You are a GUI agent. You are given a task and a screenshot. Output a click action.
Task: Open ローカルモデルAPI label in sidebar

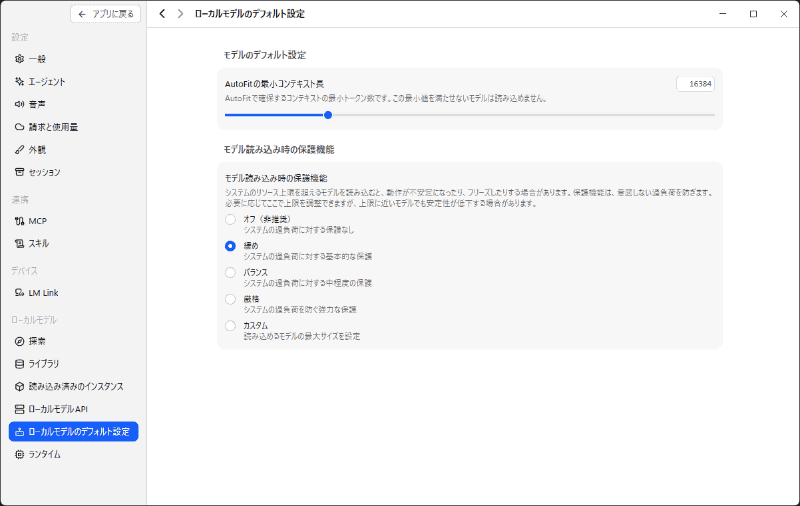pos(58,409)
